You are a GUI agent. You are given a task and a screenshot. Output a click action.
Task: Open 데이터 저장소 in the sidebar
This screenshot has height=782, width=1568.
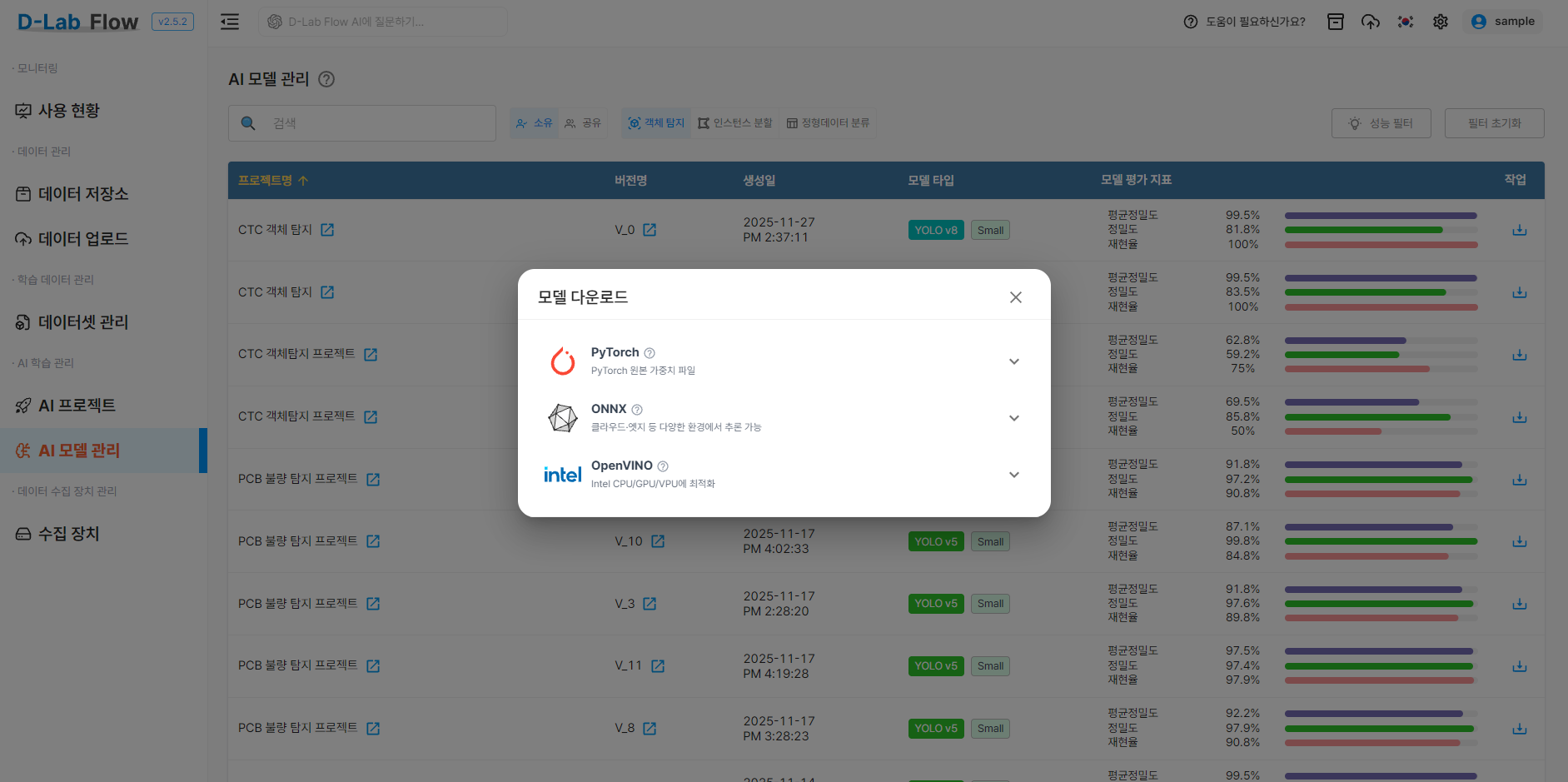coord(103,194)
